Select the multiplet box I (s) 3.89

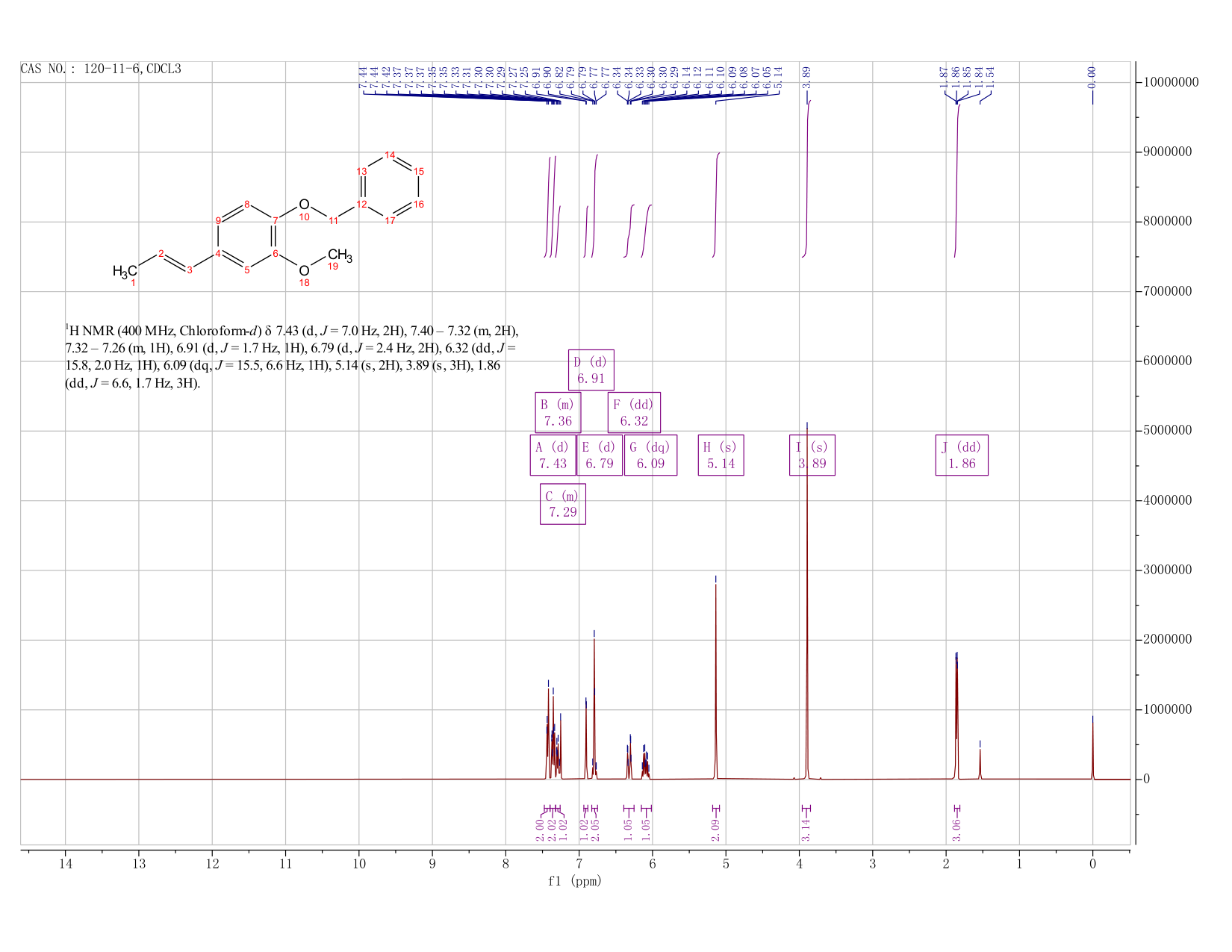[812, 455]
